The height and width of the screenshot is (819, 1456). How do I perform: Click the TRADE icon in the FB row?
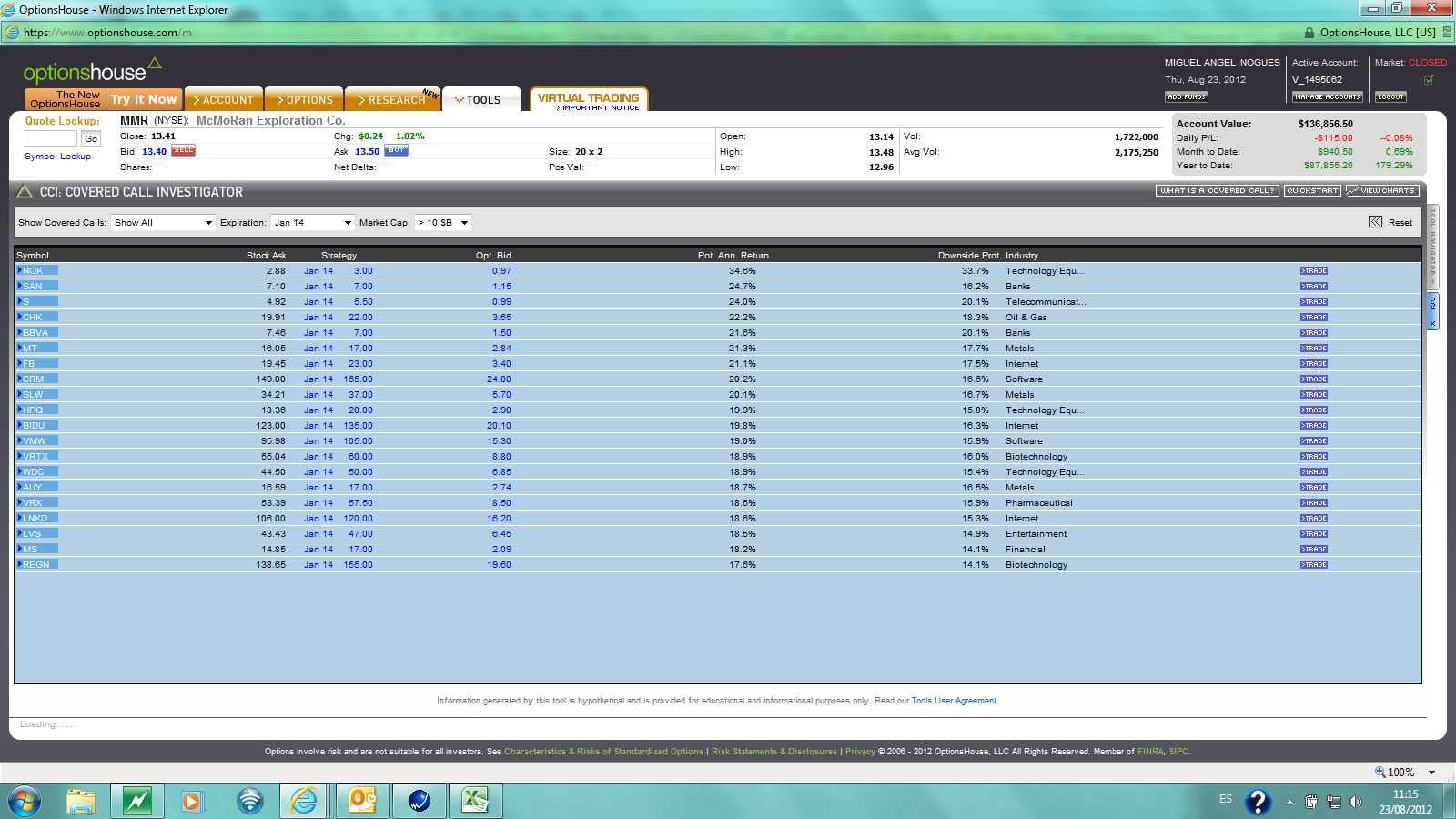[1314, 364]
